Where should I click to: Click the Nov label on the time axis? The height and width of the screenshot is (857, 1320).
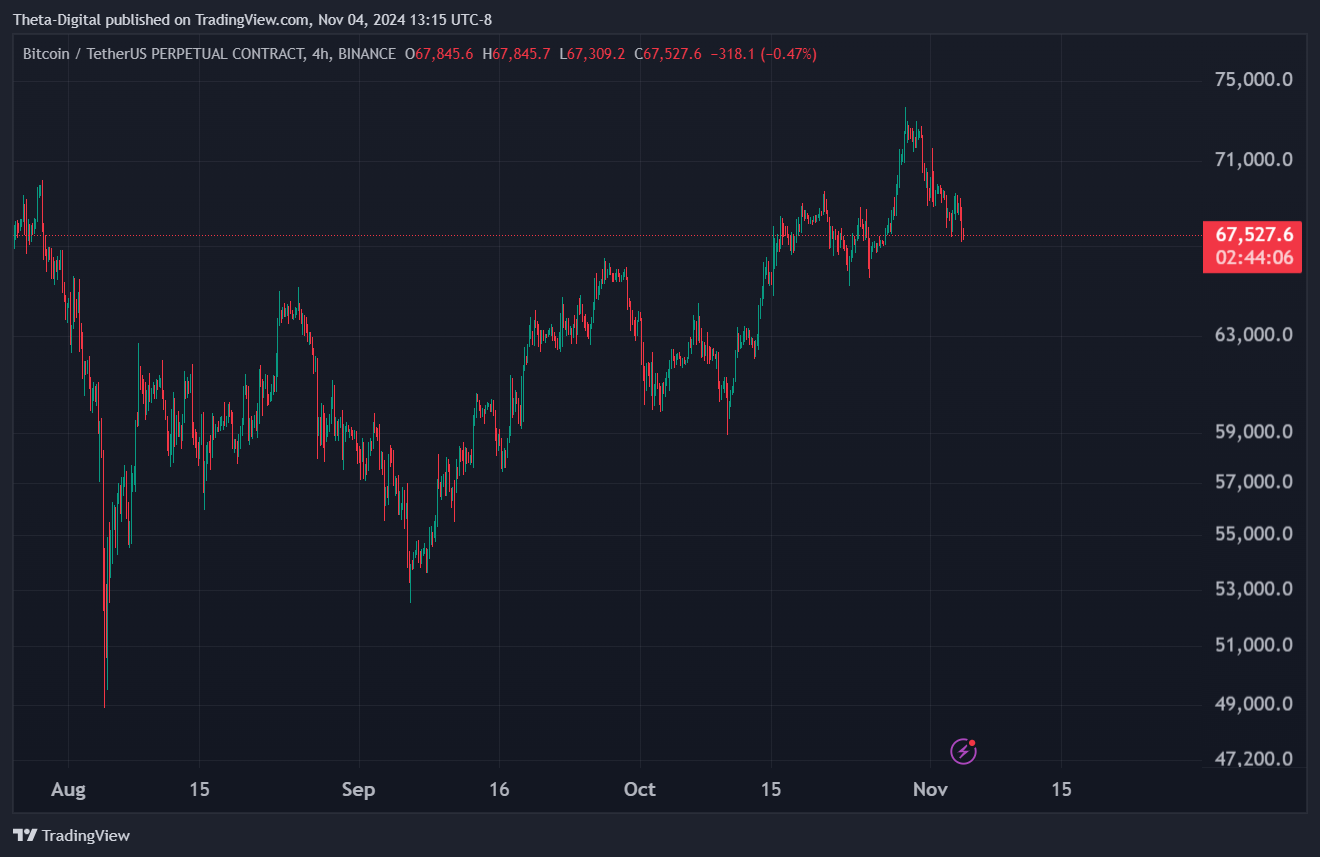930,790
